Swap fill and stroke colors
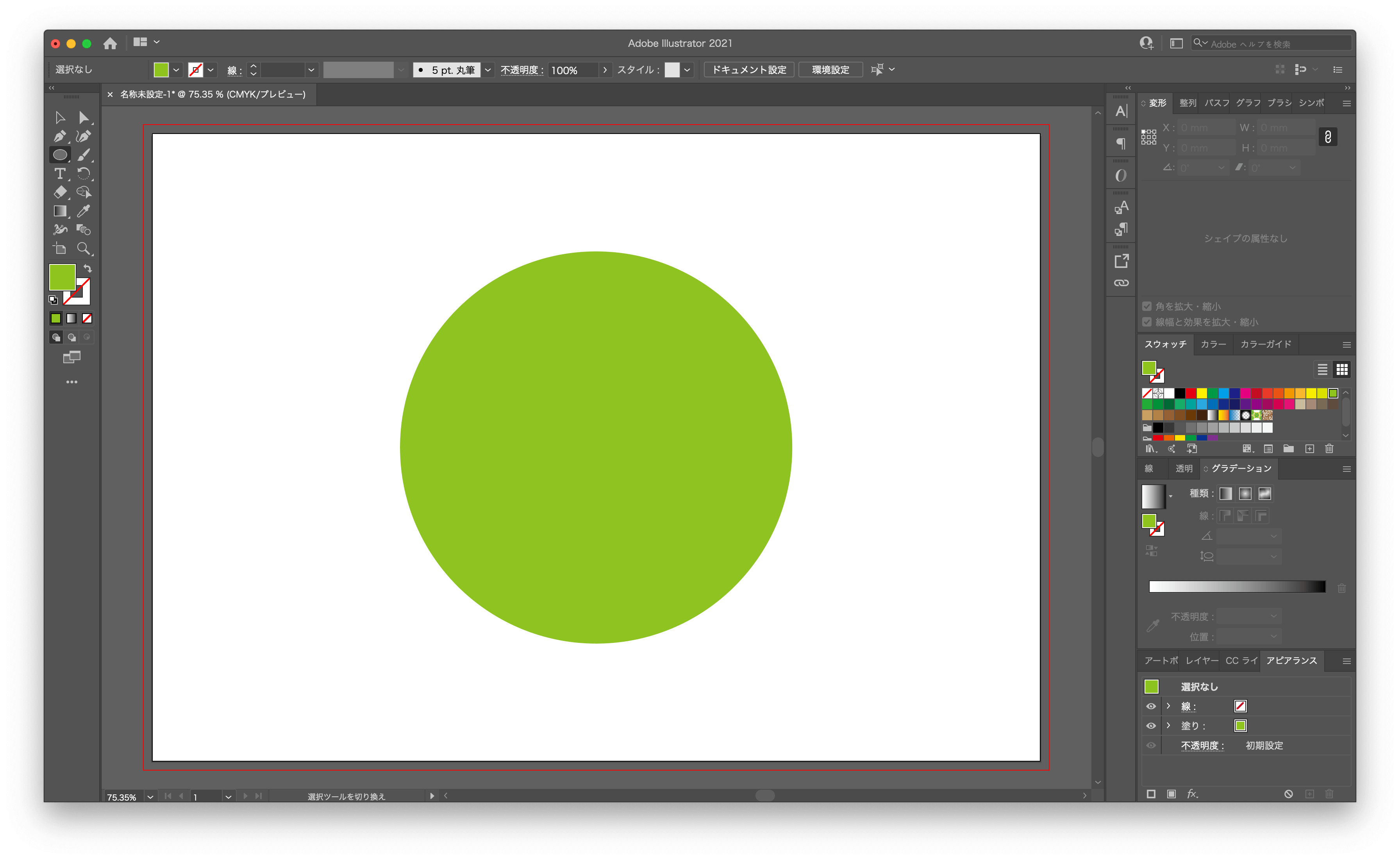The width and height of the screenshot is (1400, 860). (x=87, y=268)
